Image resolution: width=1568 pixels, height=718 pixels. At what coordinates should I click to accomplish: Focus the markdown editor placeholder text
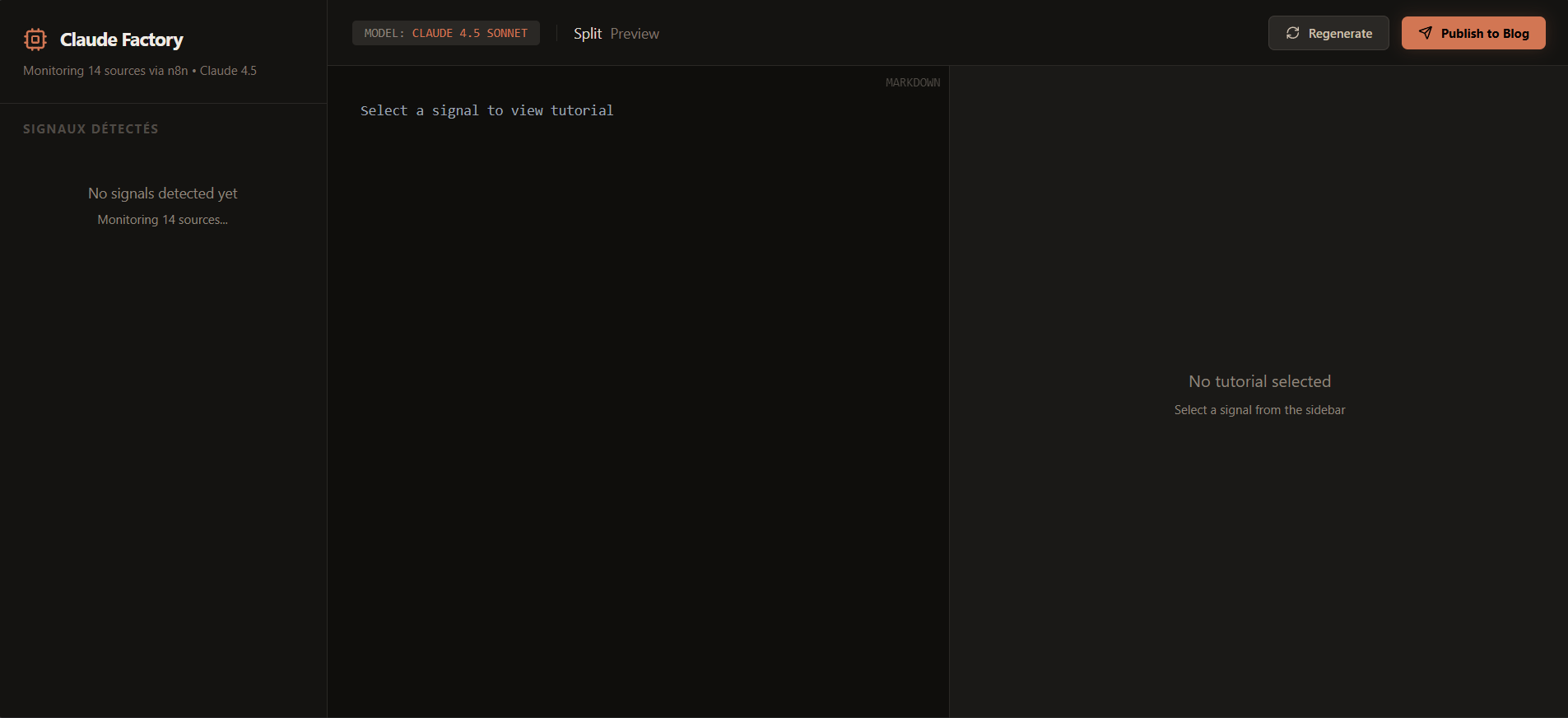(486, 110)
